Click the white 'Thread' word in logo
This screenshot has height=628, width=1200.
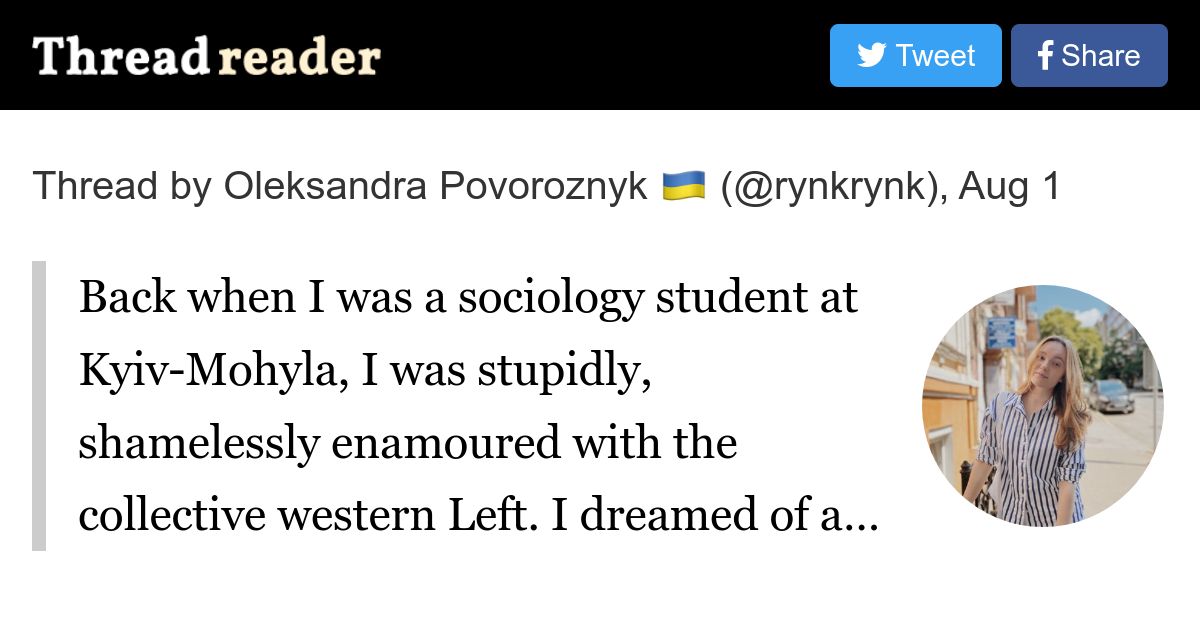(122, 56)
